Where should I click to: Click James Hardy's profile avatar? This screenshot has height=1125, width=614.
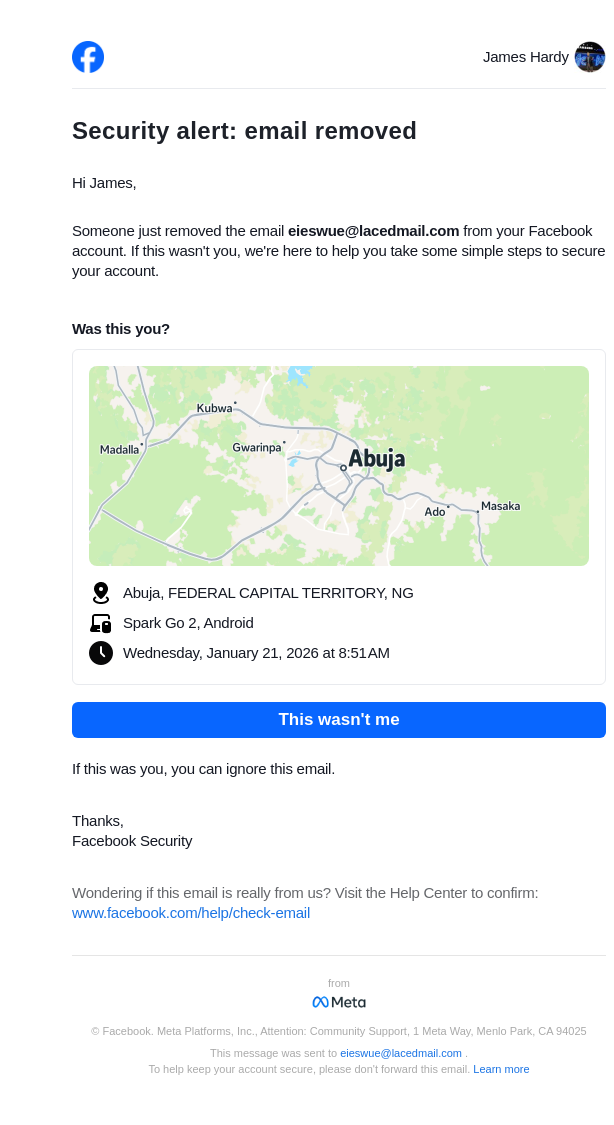pyautogui.click(x=590, y=57)
